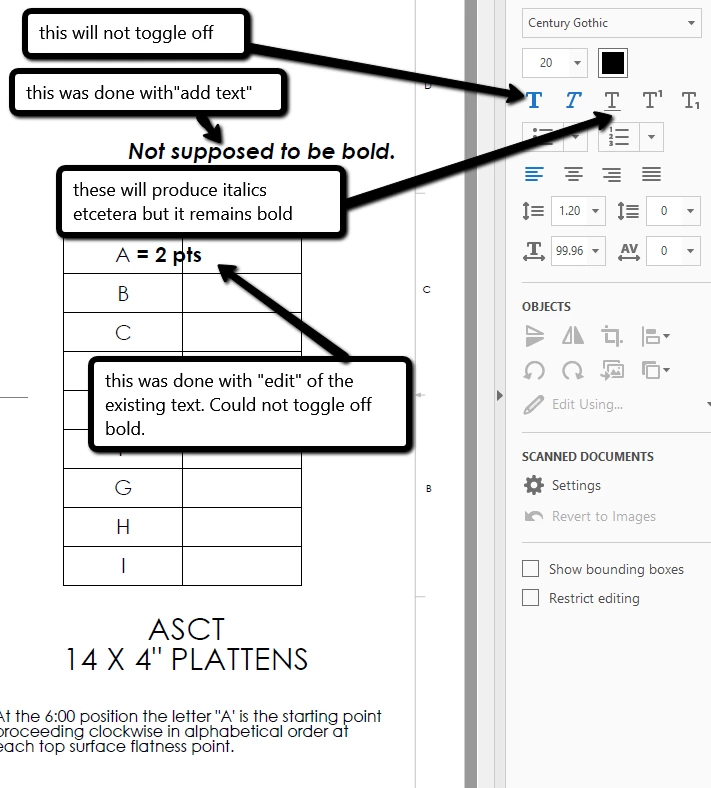Click the Edit Using option
This screenshot has width=711, height=788.
pos(573,405)
